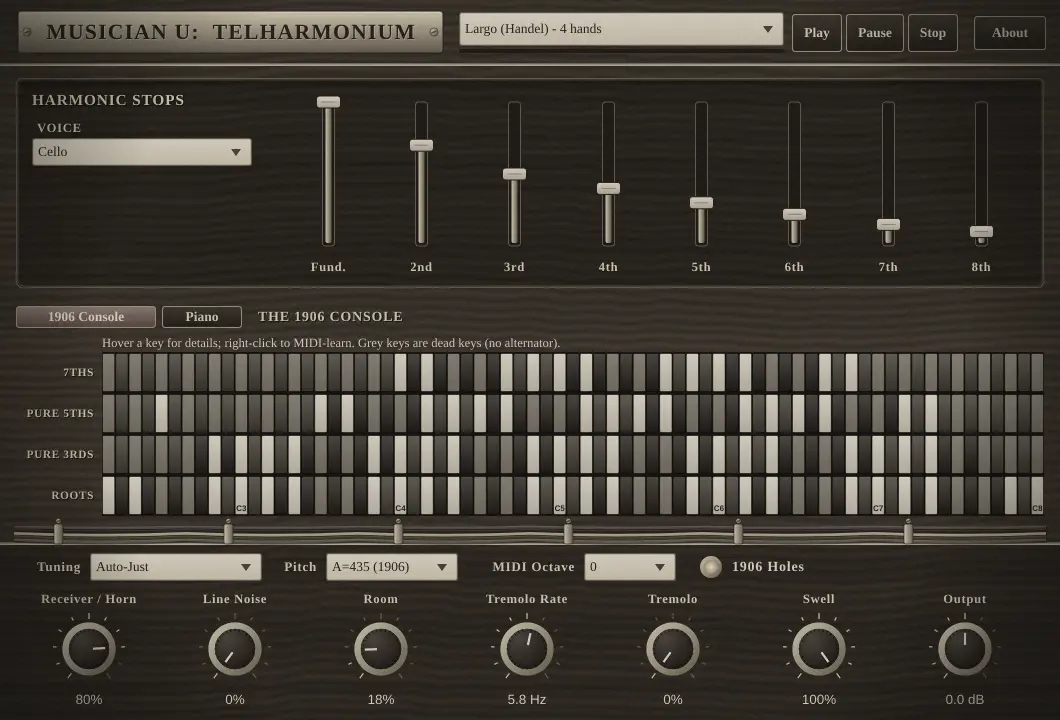
Task: Click the Room knob
Action: click(x=381, y=648)
